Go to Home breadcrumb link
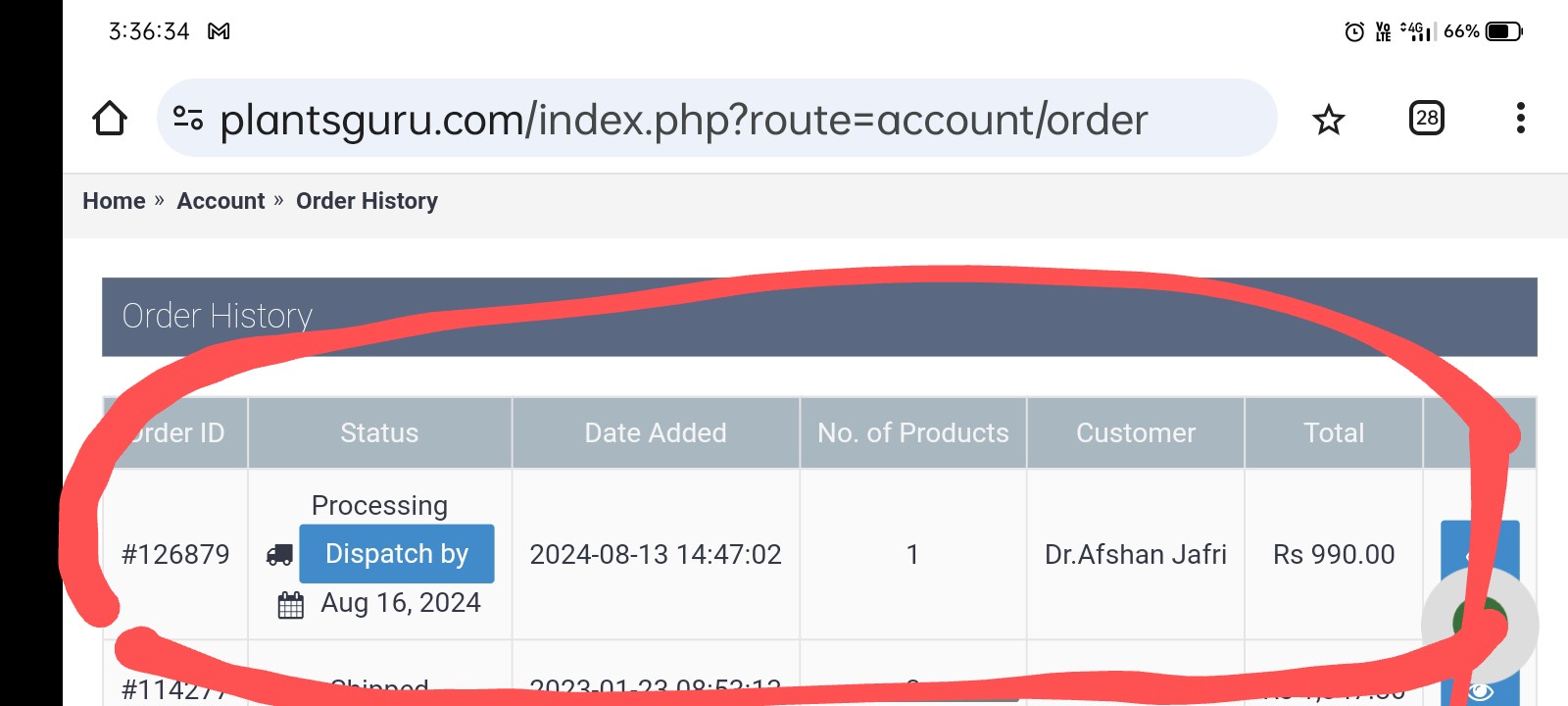 pos(114,201)
